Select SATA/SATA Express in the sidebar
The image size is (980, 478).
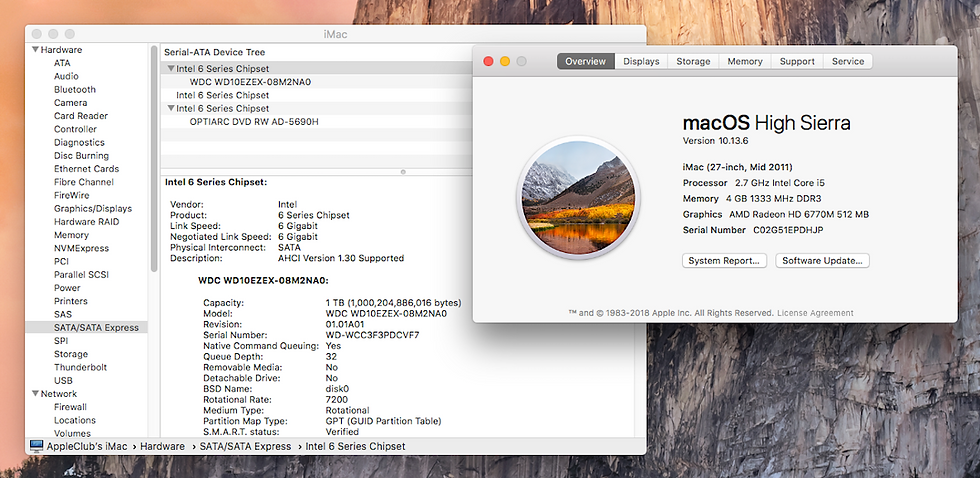point(86,327)
